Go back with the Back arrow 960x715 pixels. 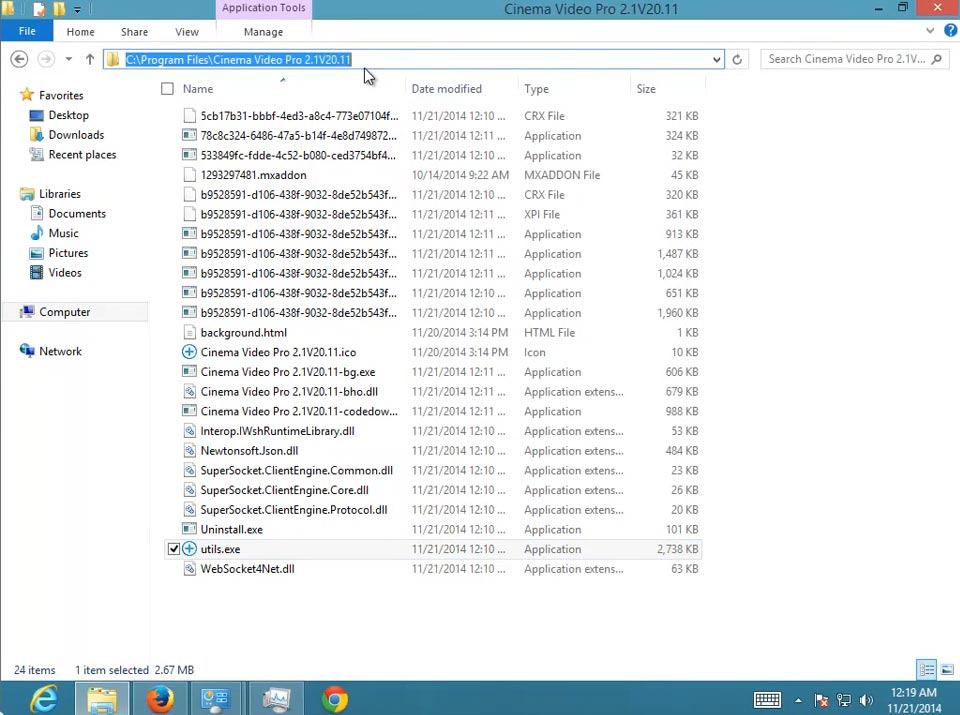20,59
